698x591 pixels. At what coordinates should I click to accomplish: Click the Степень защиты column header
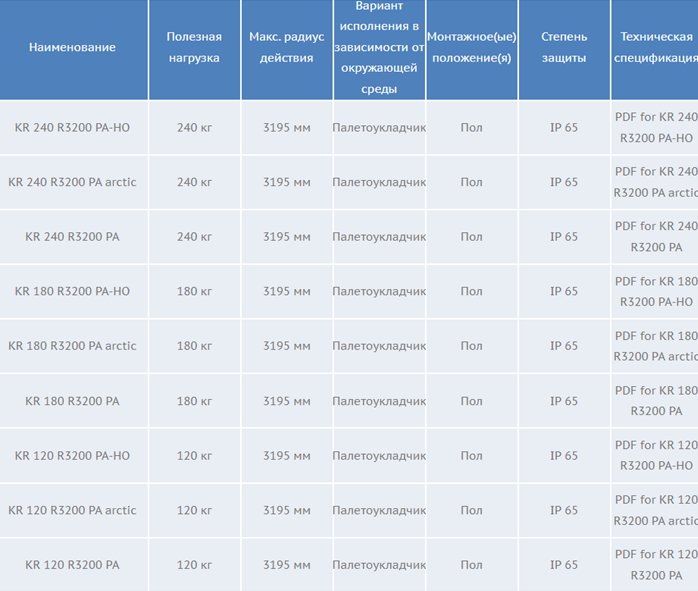point(564,47)
